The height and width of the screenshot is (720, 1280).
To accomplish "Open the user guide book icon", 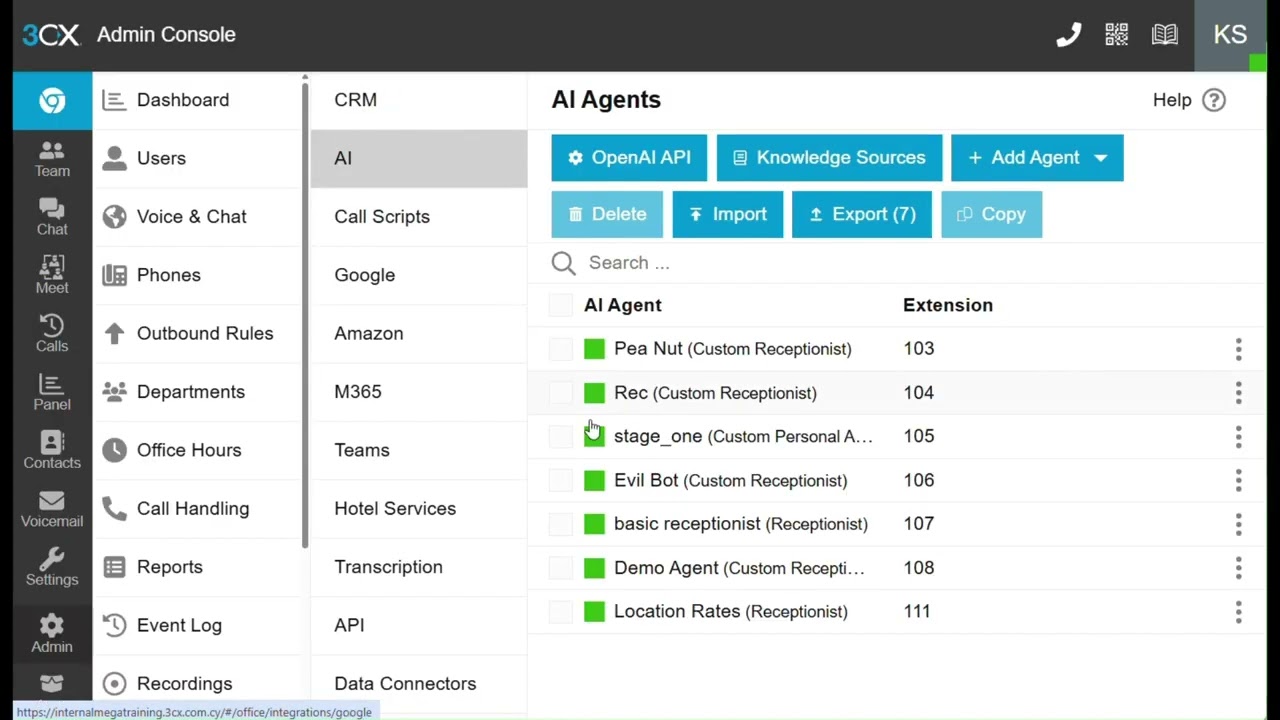I will tap(1164, 35).
